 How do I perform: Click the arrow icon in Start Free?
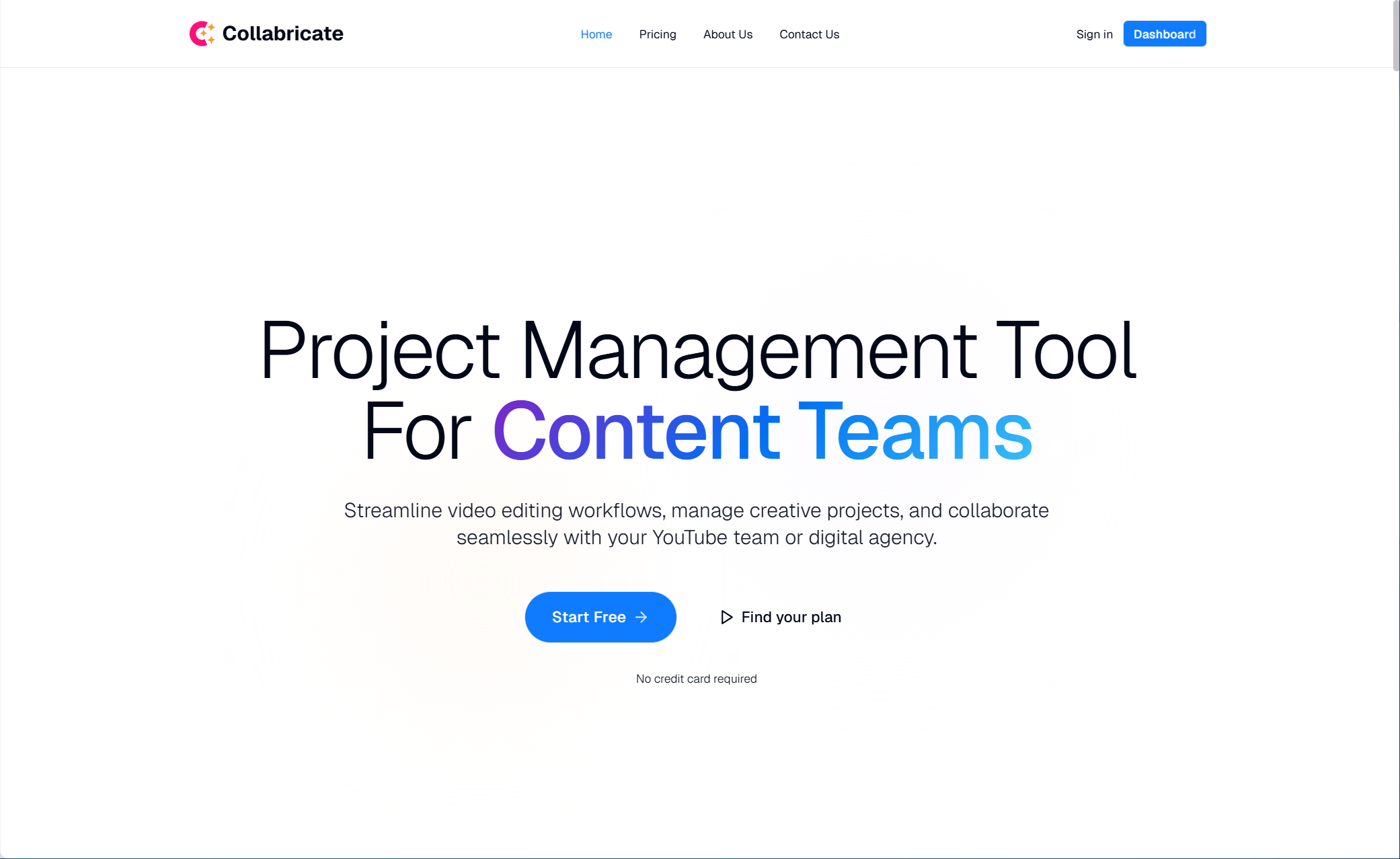[641, 617]
